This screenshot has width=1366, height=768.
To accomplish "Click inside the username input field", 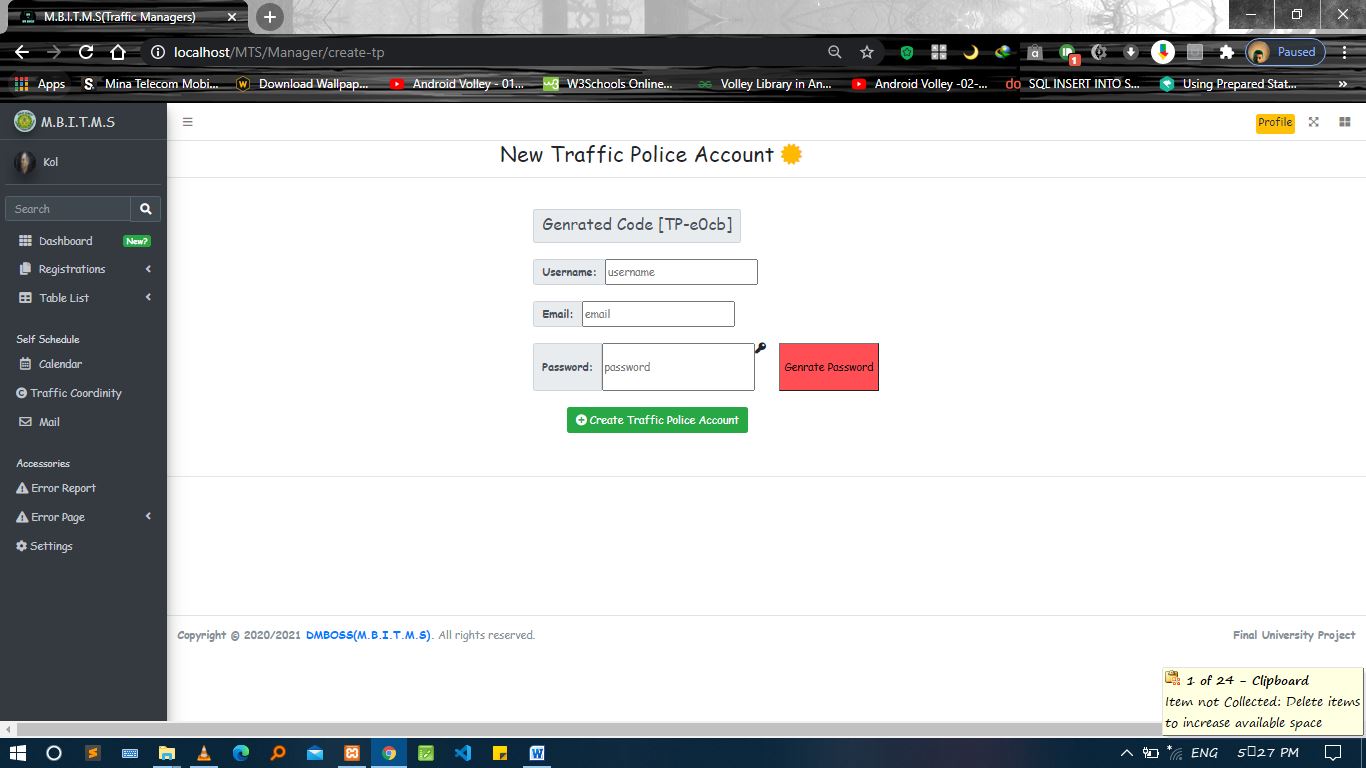I will (x=680, y=271).
